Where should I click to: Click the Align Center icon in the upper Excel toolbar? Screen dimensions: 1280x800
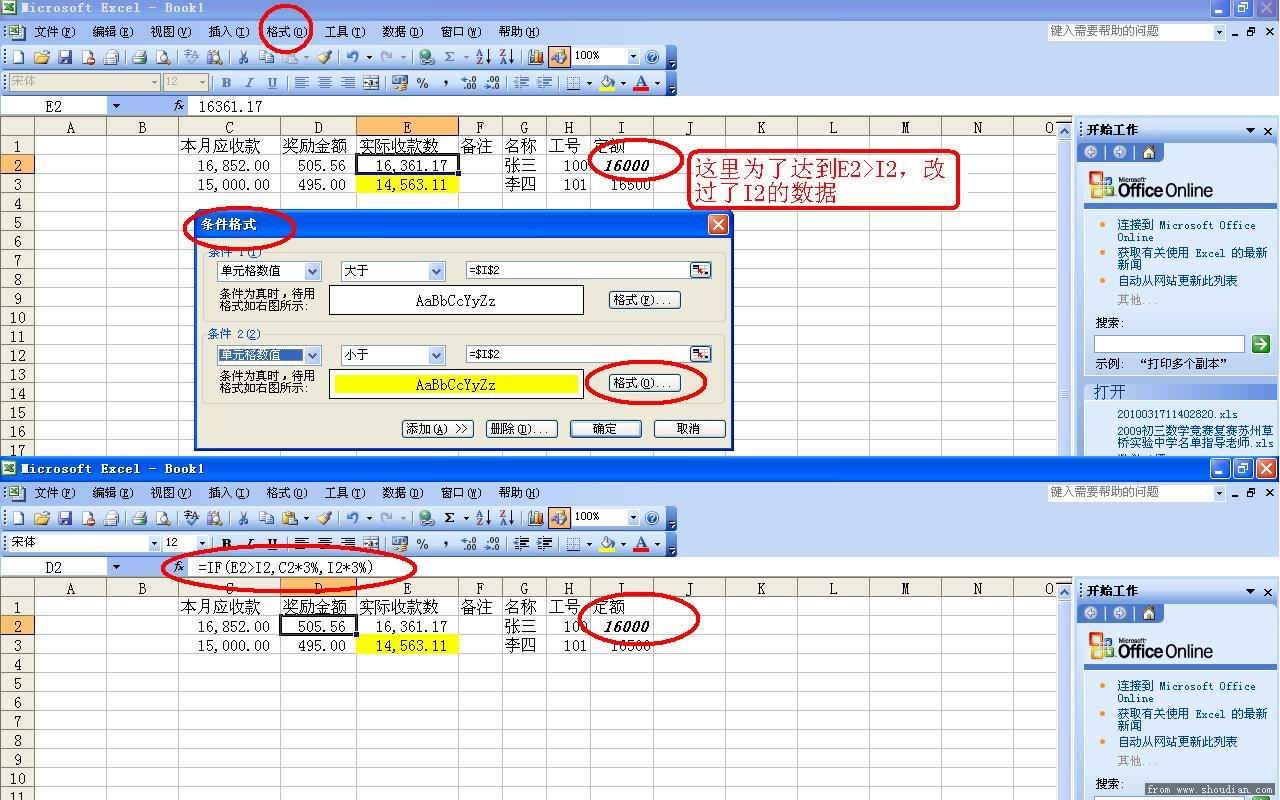tap(325, 83)
